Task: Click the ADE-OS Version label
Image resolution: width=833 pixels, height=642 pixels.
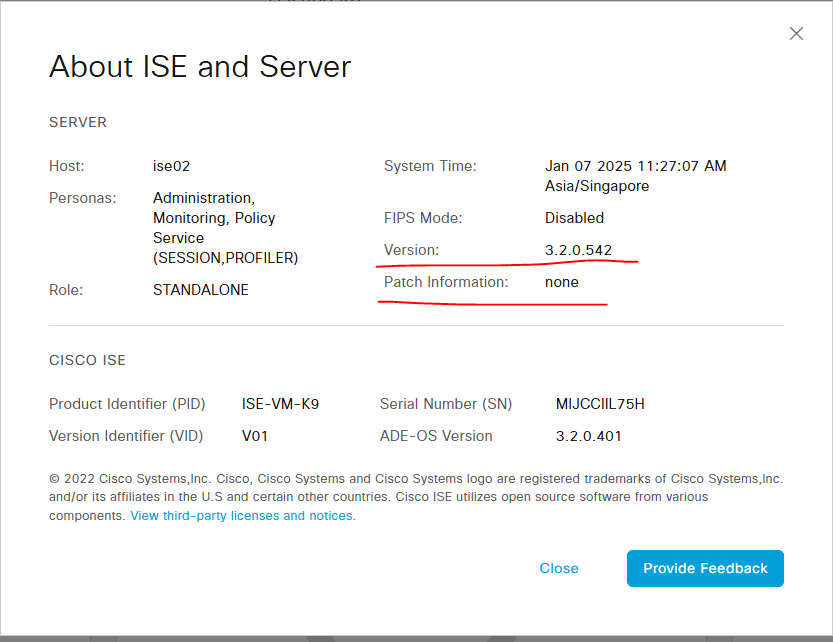Action: 436,436
